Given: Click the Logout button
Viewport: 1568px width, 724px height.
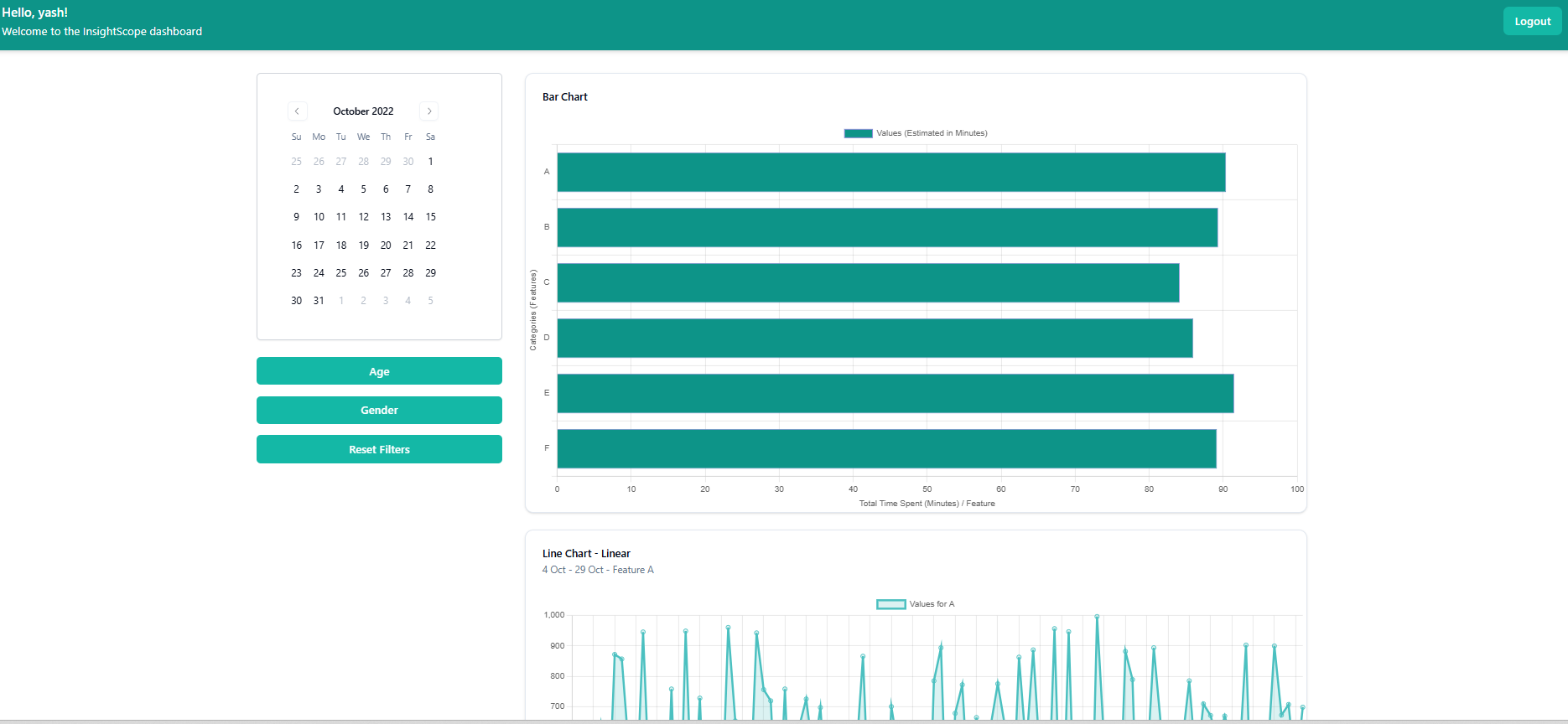Looking at the screenshot, I should coord(1532,22).
